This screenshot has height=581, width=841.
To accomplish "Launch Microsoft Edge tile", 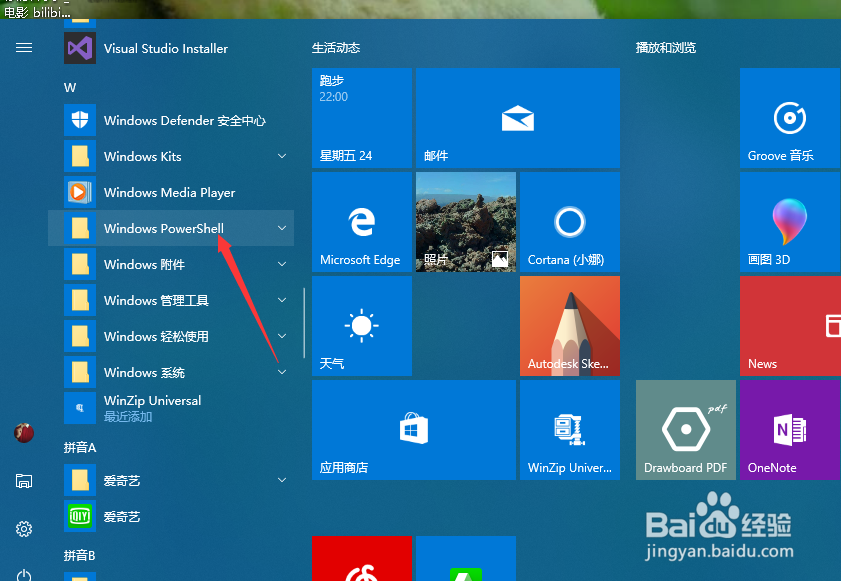I will tap(362, 222).
